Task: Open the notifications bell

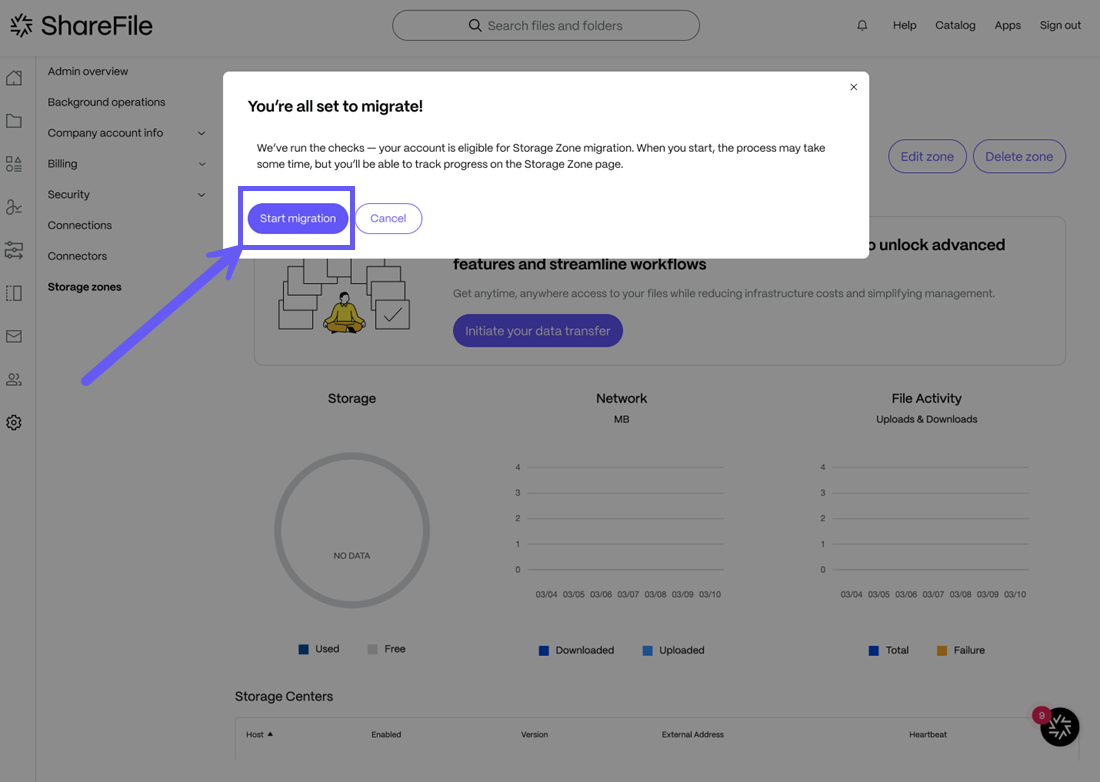Action: pos(862,25)
